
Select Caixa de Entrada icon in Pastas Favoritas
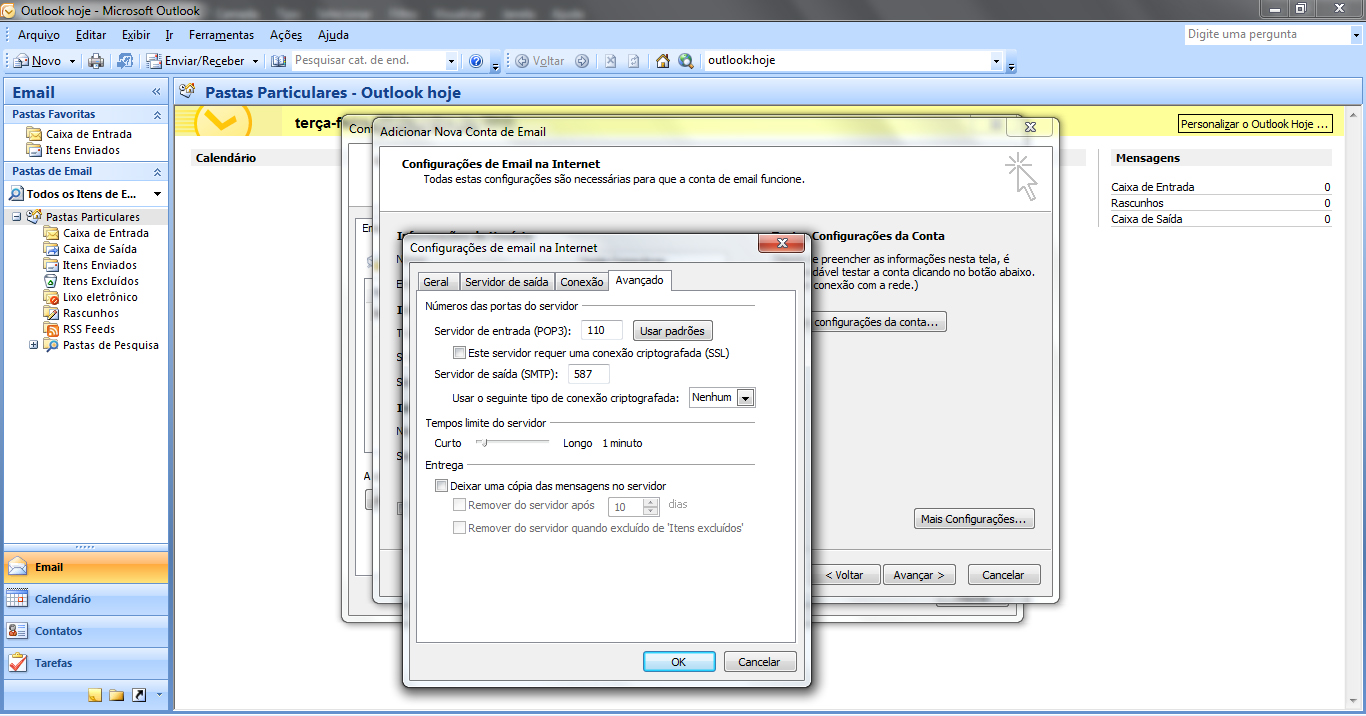click(36, 134)
